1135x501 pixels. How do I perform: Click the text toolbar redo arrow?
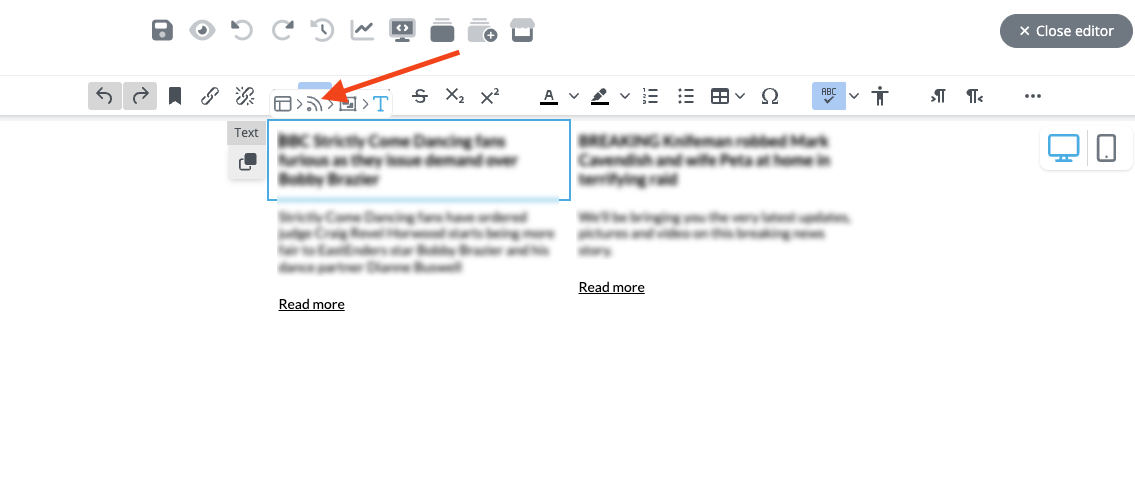click(140, 96)
